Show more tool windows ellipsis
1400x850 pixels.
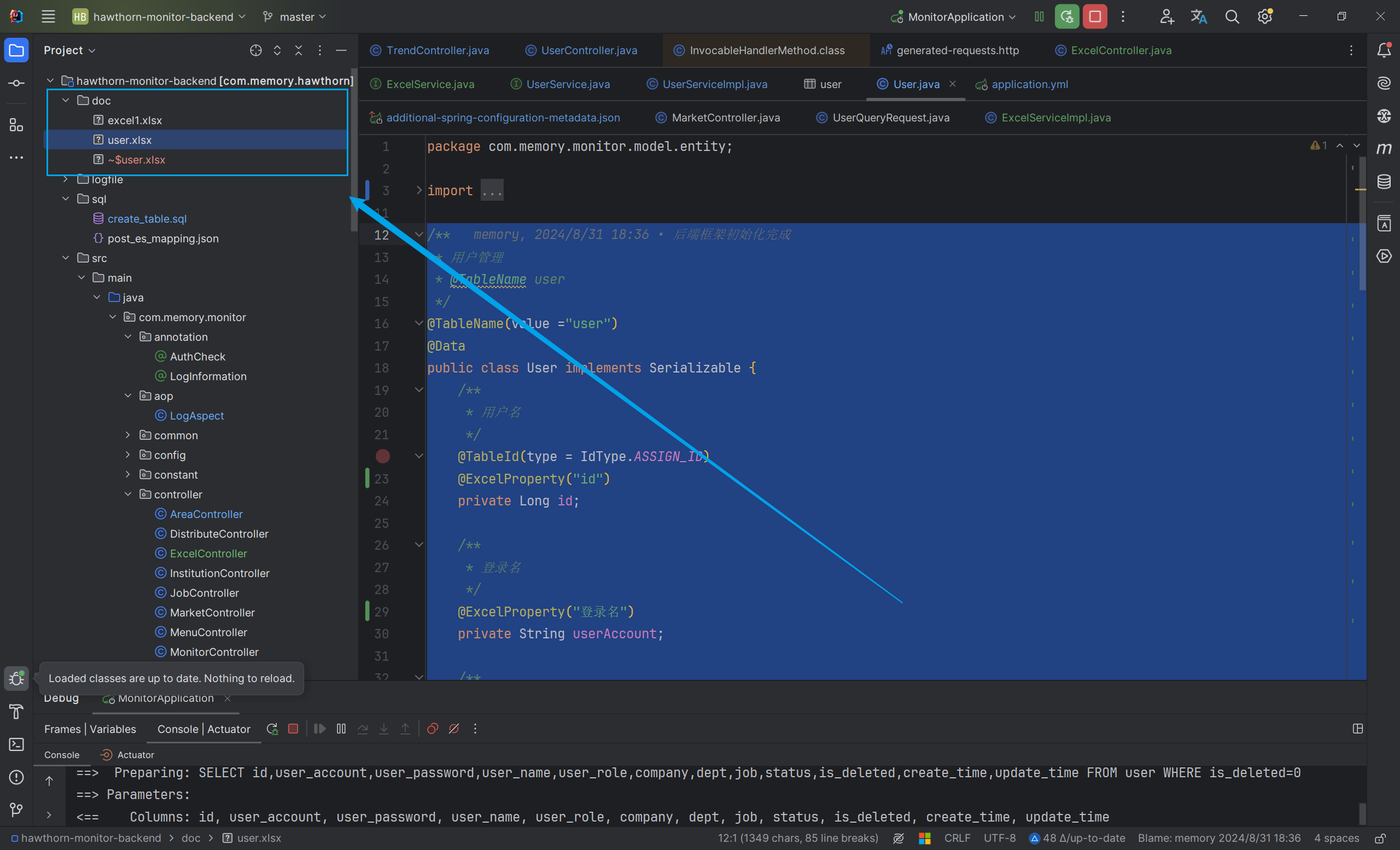click(x=16, y=158)
